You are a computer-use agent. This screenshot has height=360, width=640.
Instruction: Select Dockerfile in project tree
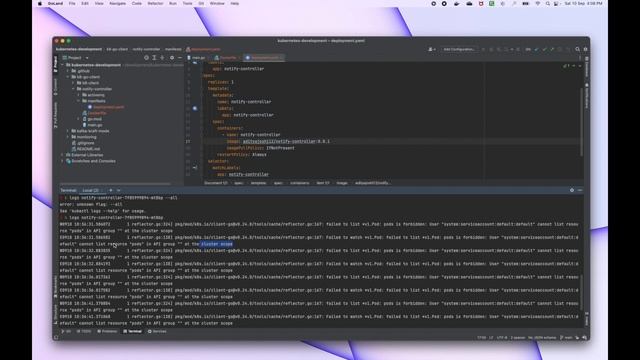point(97,113)
